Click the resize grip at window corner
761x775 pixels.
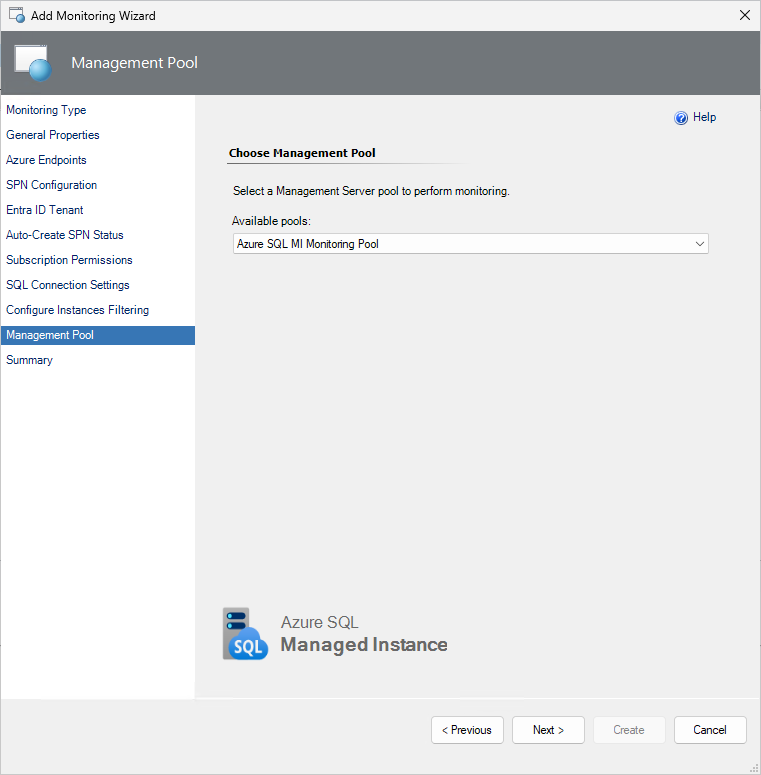click(754, 768)
